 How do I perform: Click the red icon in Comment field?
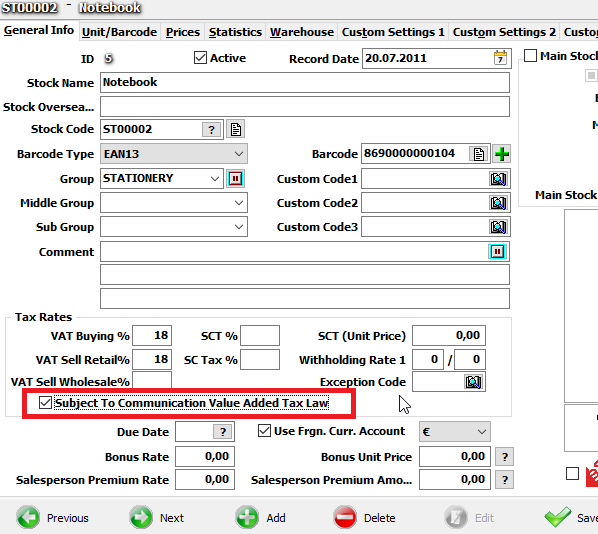tap(497, 252)
